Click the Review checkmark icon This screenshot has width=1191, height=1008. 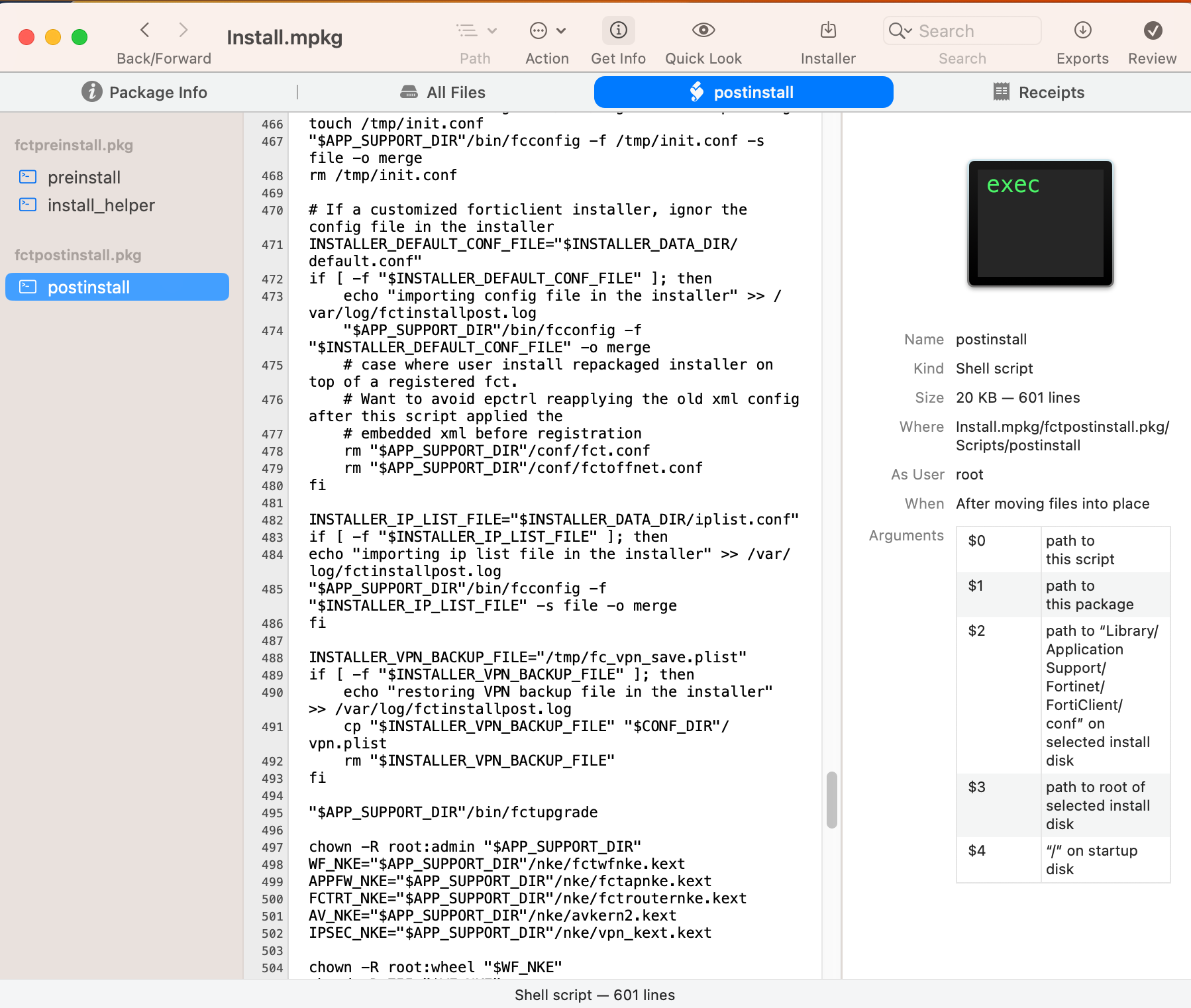pos(1152,30)
